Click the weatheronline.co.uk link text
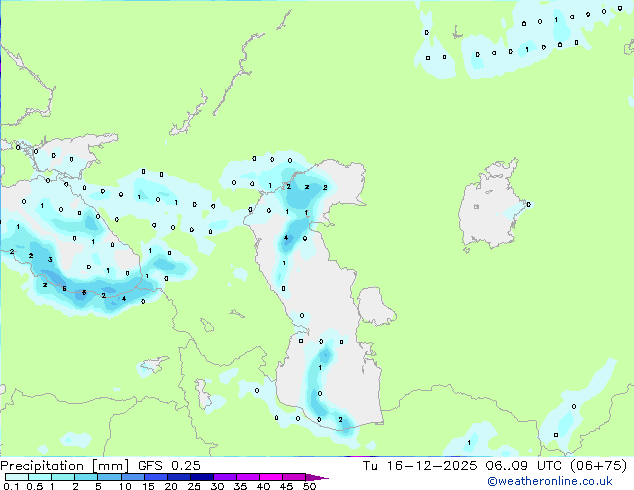The width and height of the screenshot is (634, 490). 550,481
